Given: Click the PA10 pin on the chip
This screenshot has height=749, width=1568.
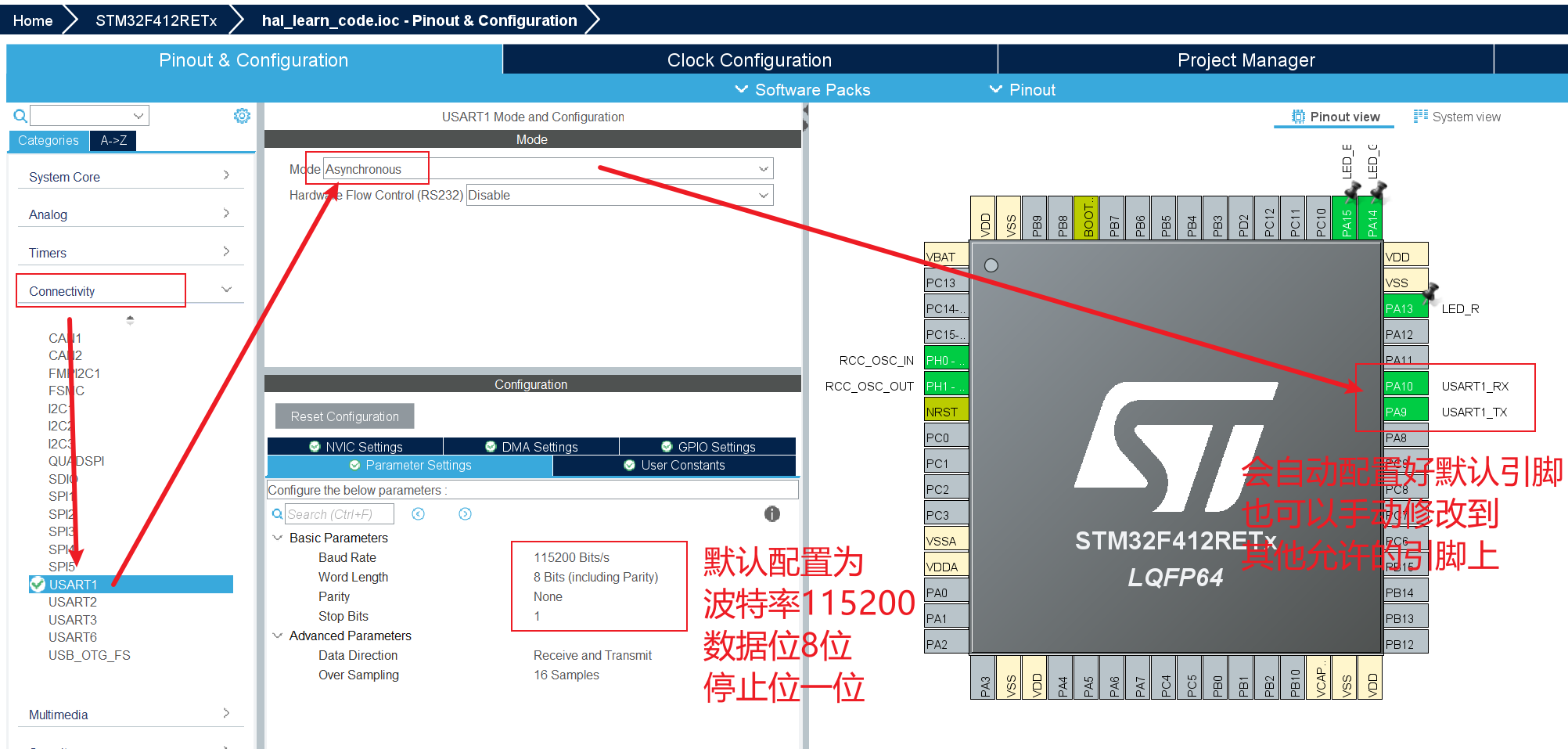Looking at the screenshot, I should click(x=1404, y=386).
